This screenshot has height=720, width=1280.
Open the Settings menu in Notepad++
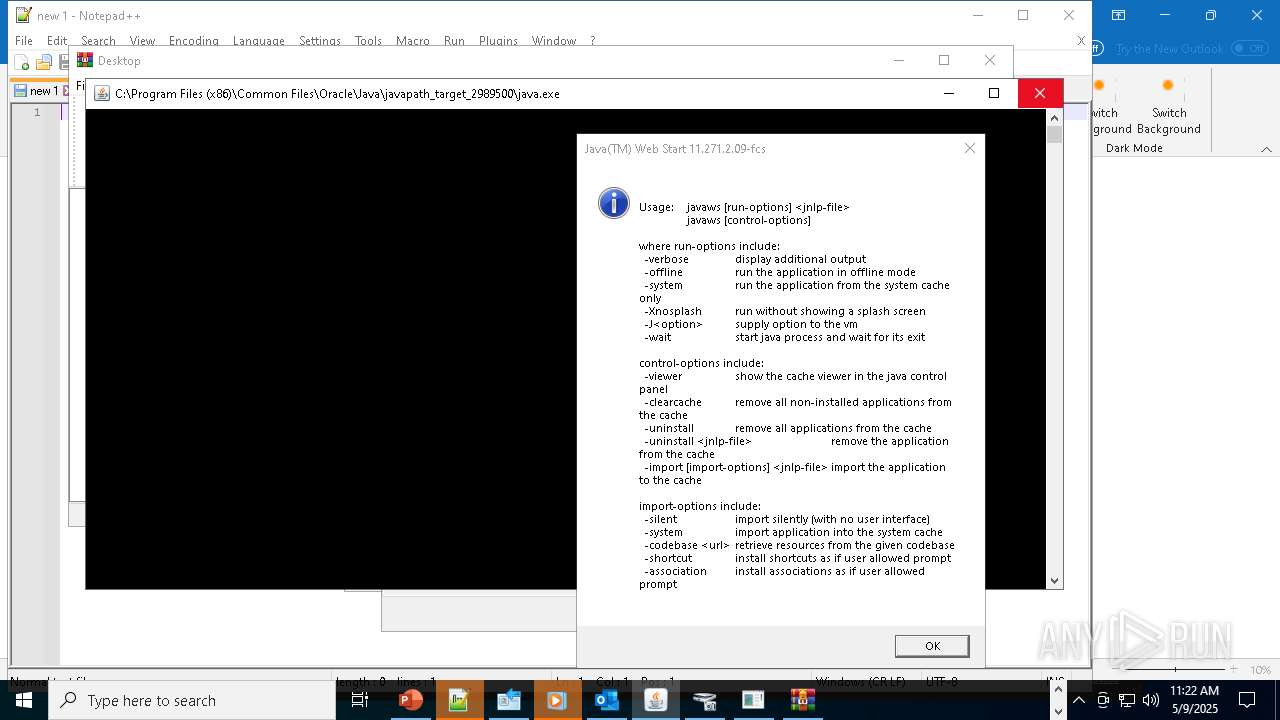coord(320,41)
